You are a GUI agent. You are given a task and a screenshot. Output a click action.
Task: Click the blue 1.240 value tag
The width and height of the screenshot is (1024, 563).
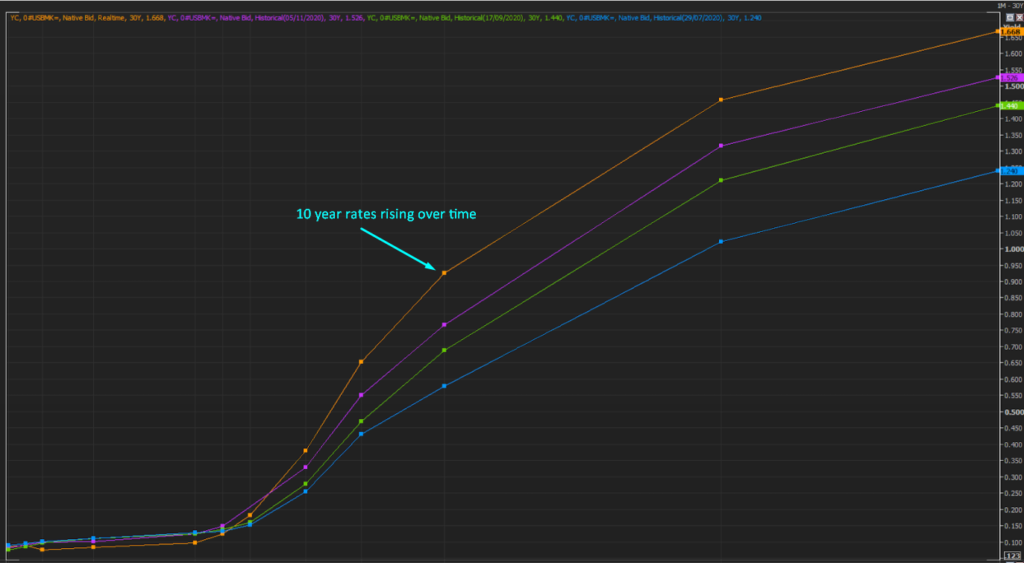coord(1010,171)
